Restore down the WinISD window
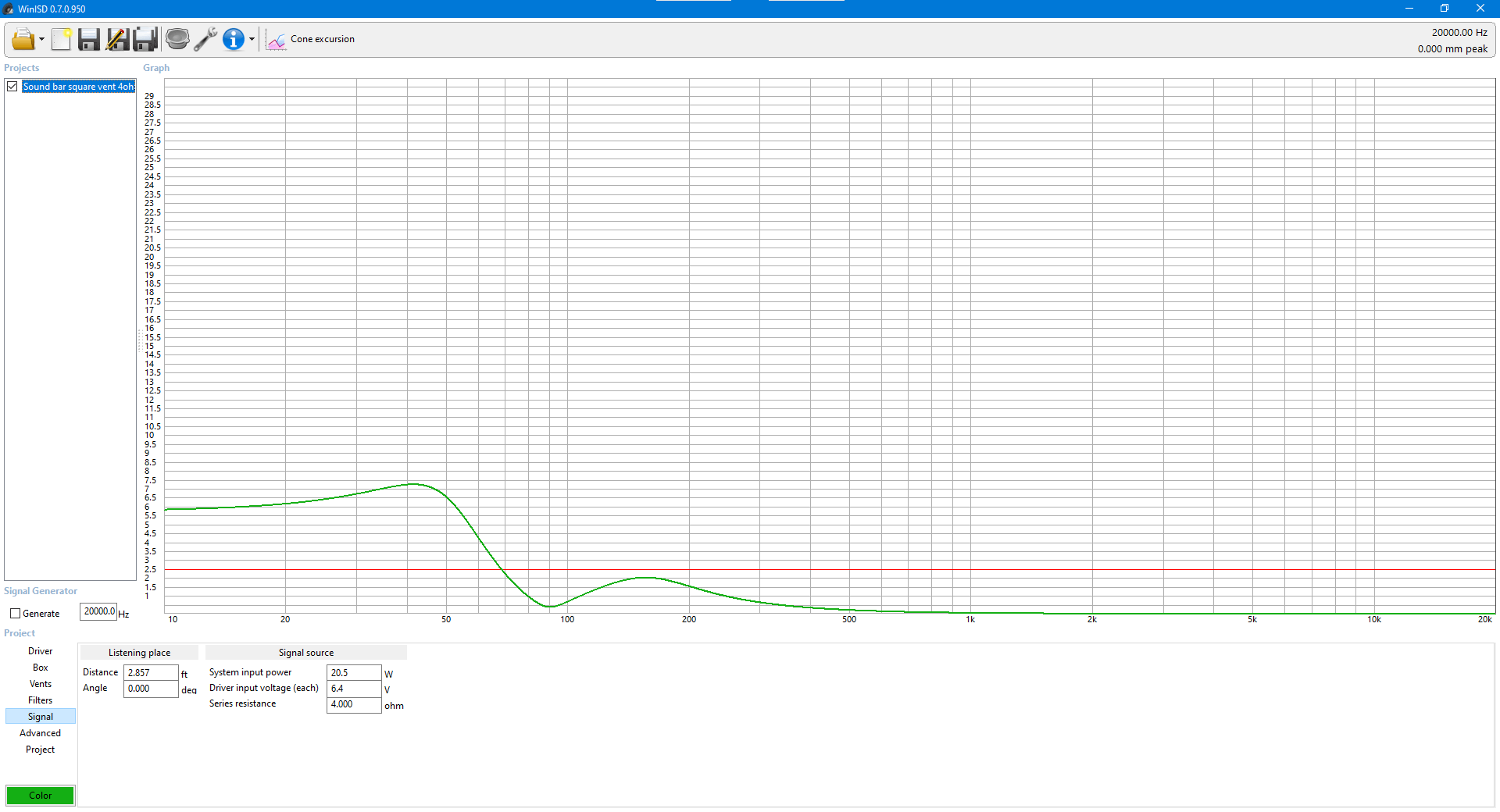Image resolution: width=1500 pixels, height=812 pixels. [1445, 9]
